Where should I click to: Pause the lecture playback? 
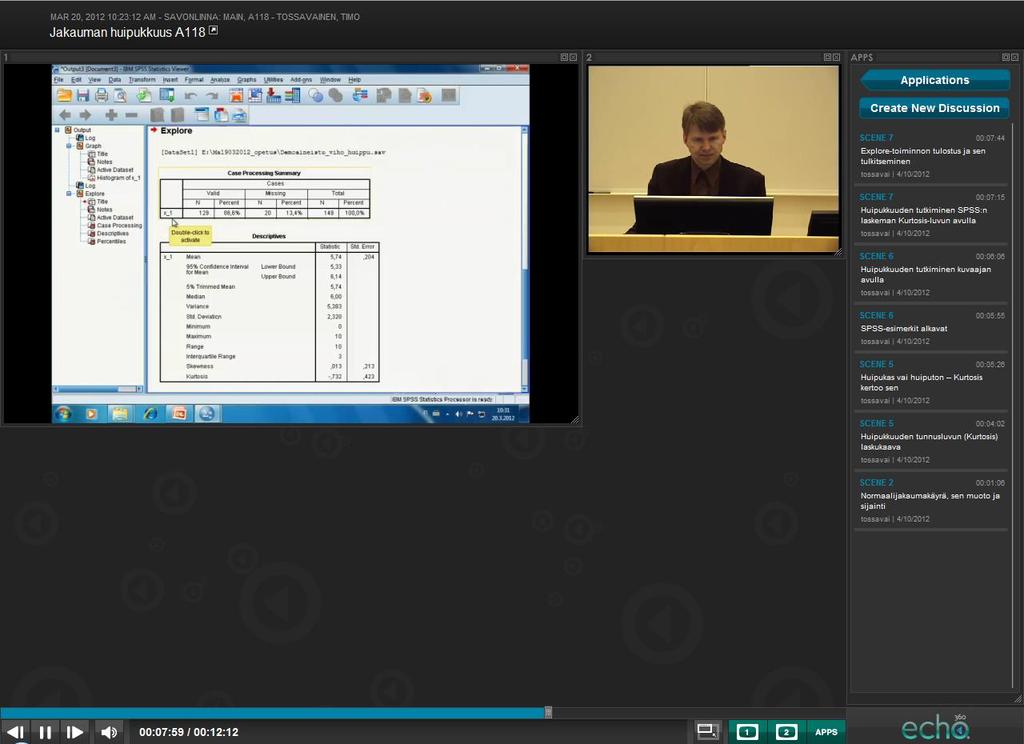point(45,732)
